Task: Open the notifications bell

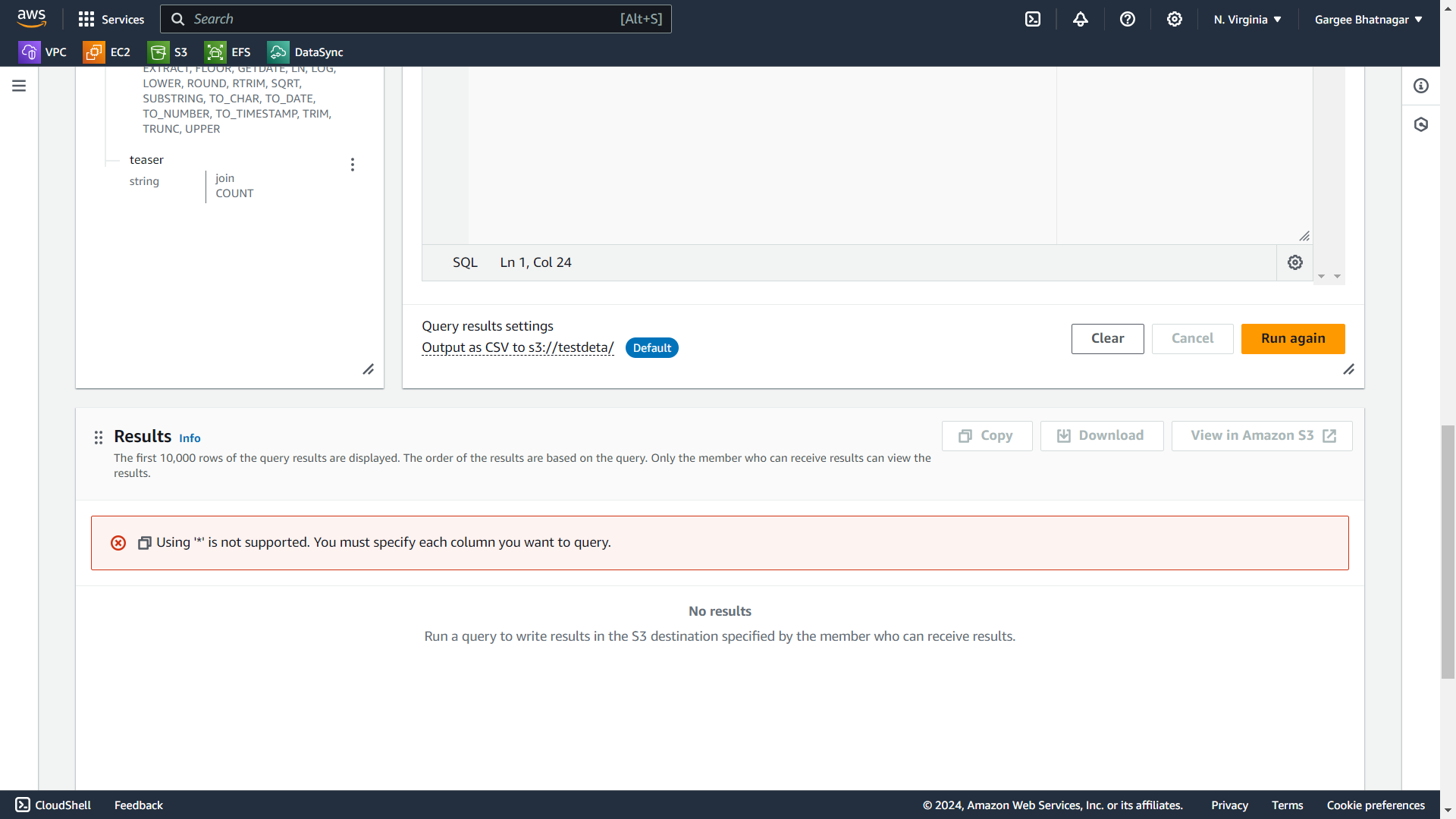Action: tap(1081, 20)
